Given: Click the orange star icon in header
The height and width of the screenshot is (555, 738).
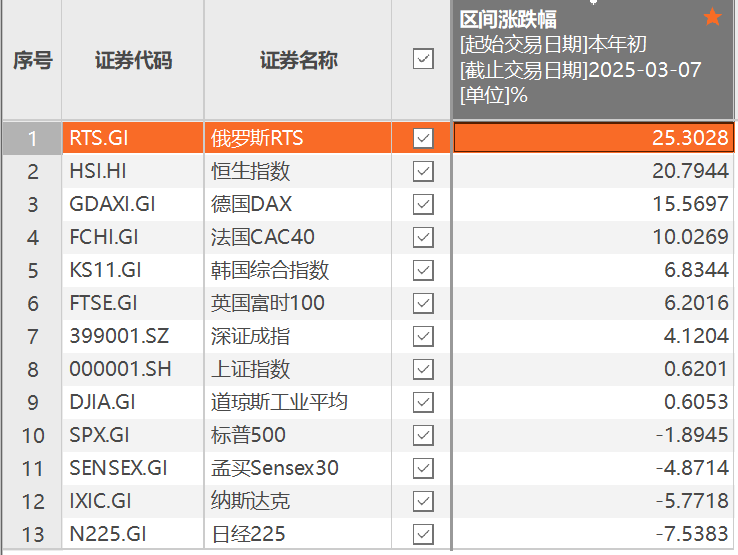Looking at the screenshot, I should 712,18.
